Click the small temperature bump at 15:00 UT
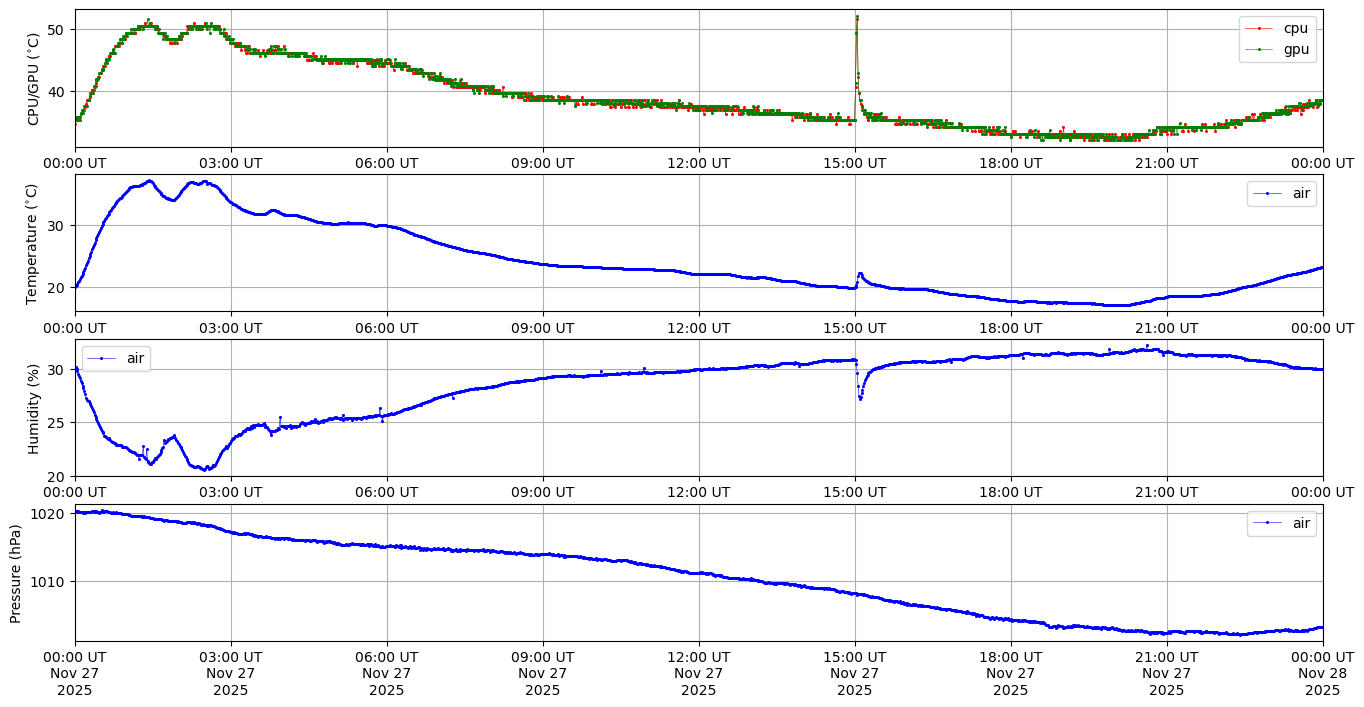 [860, 274]
